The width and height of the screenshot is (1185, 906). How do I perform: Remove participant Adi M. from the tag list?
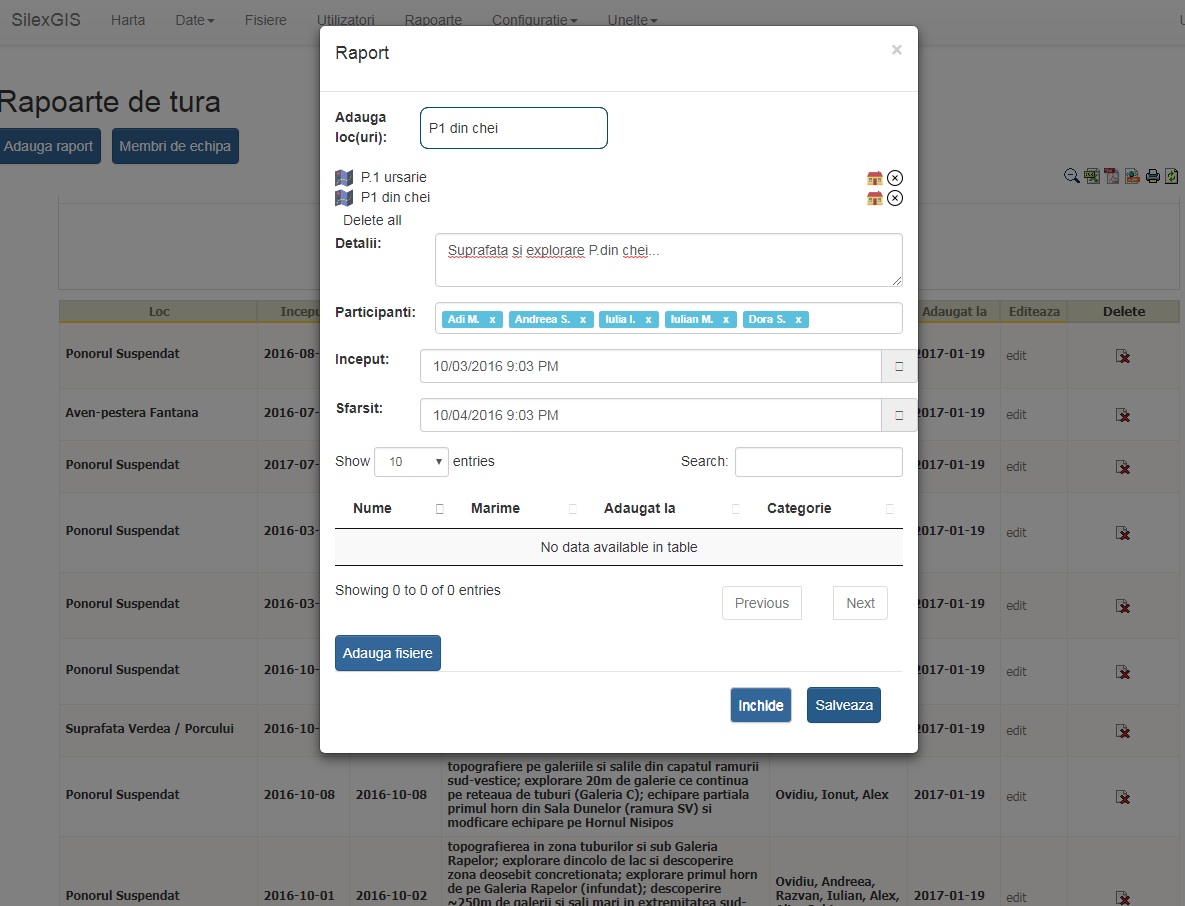click(x=493, y=320)
